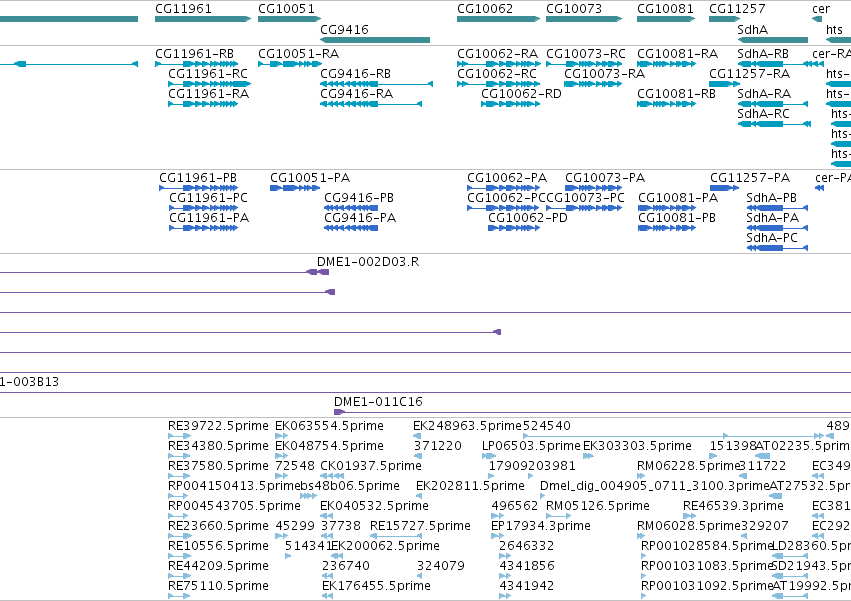Click transcript SdhA-RB
851x601 pixels.
point(772,64)
